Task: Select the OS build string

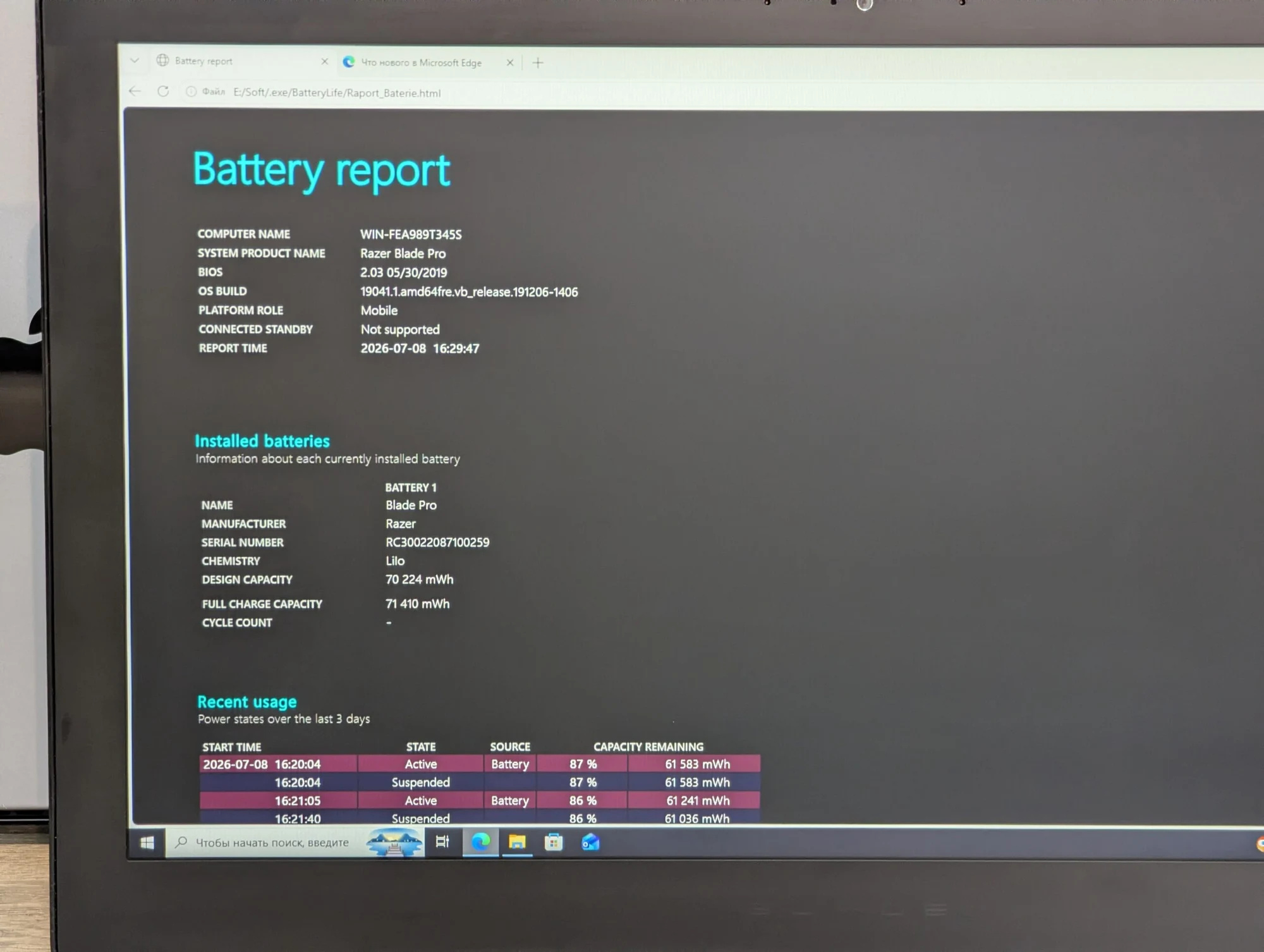Action: 469,292
